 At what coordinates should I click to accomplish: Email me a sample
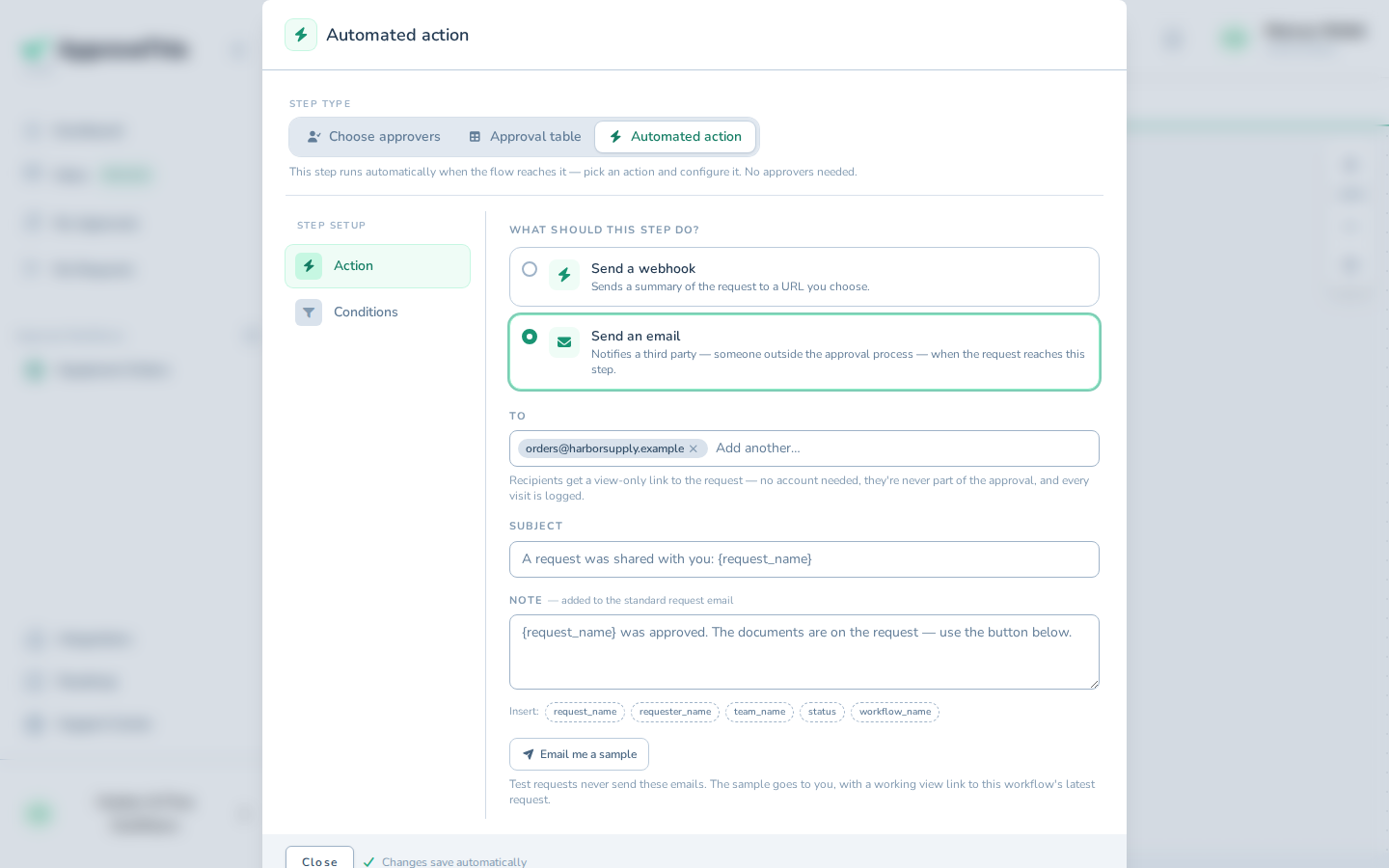pos(579,754)
